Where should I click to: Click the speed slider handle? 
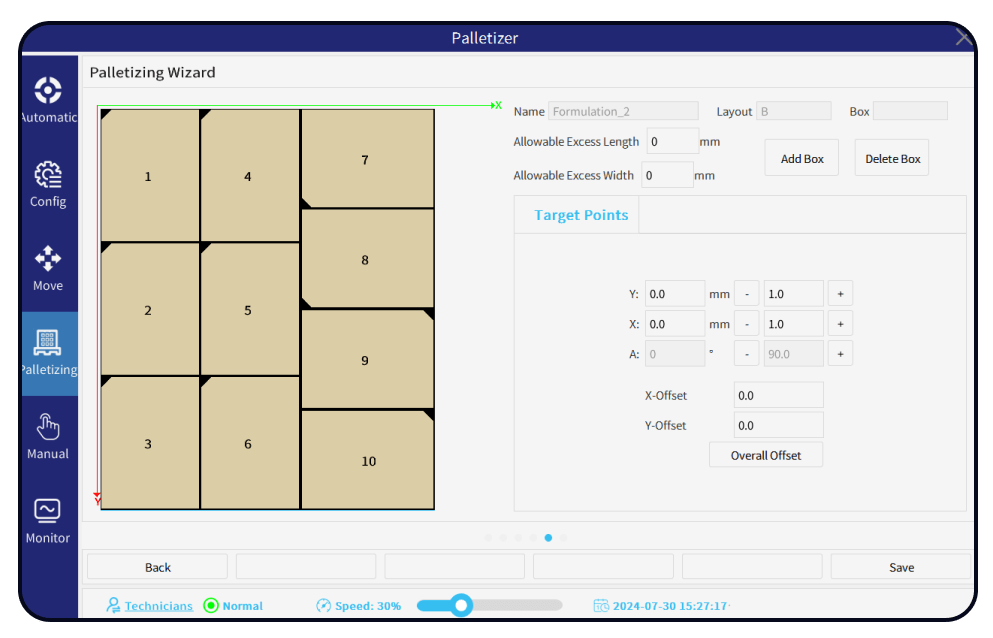click(461, 605)
